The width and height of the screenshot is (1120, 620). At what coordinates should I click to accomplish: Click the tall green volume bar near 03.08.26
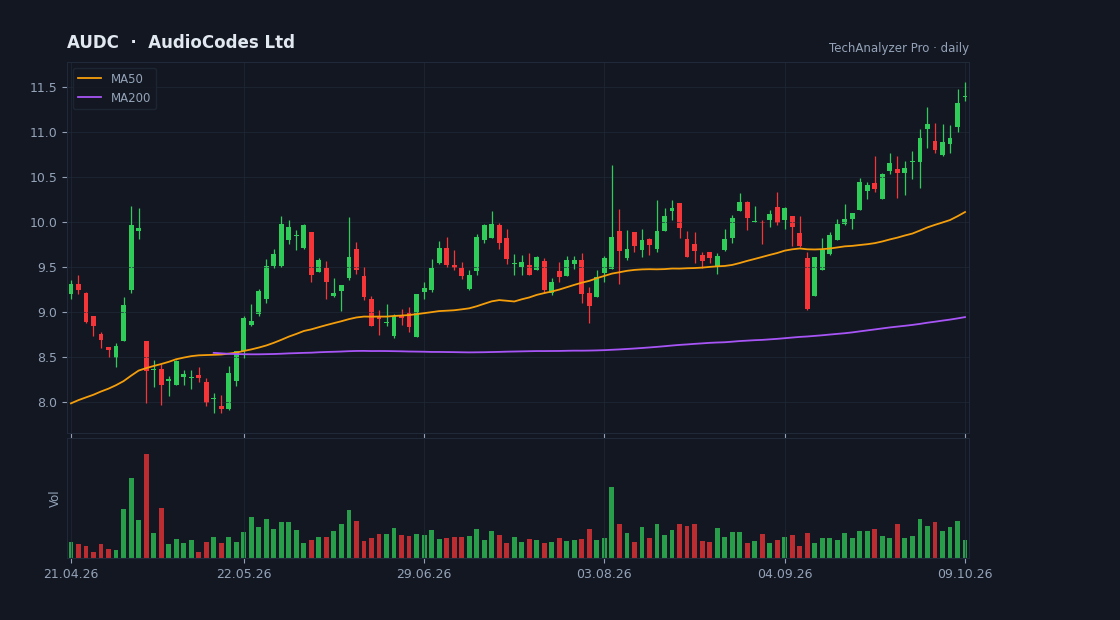pos(611,522)
